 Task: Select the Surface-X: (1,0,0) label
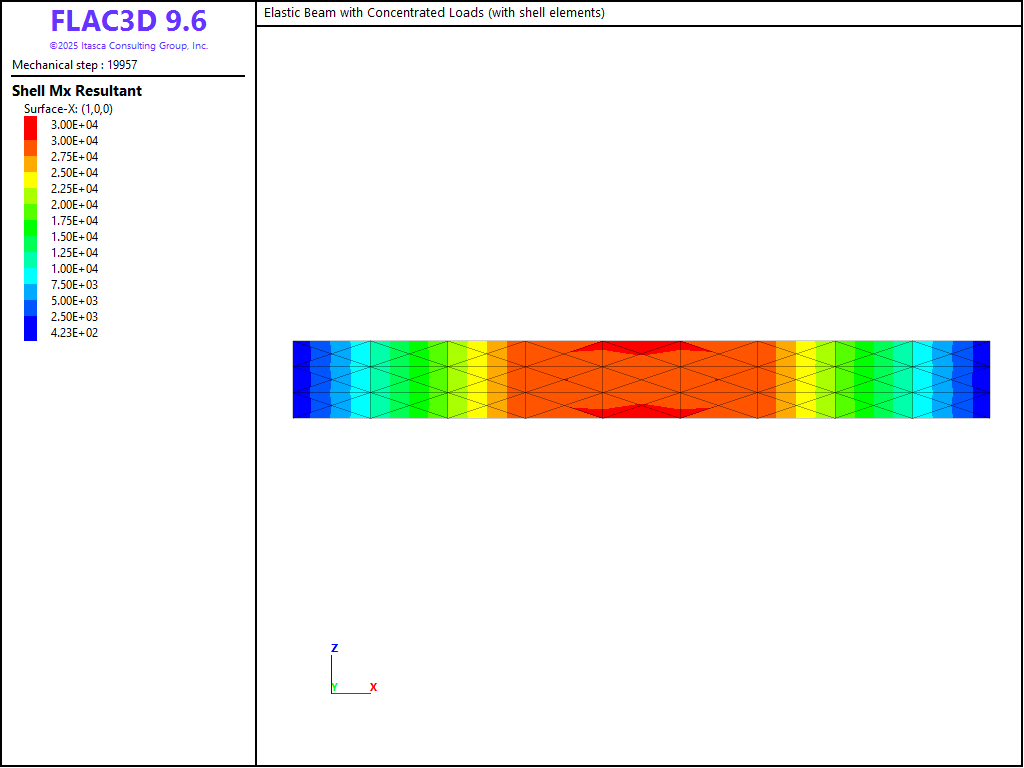point(68,109)
